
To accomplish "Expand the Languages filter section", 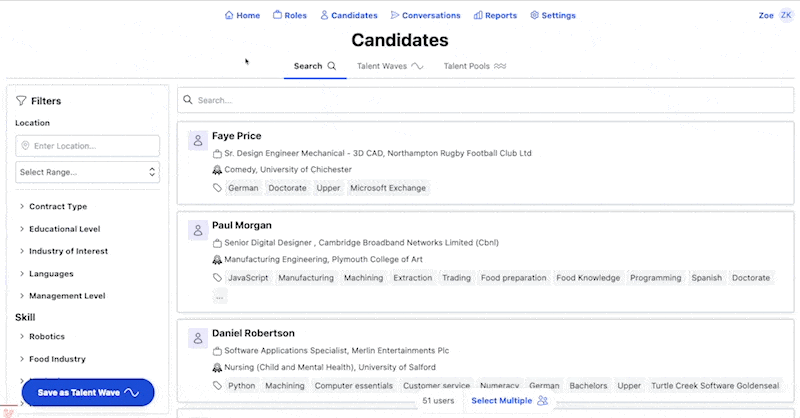I will pyautogui.click(x=51, y=274).
